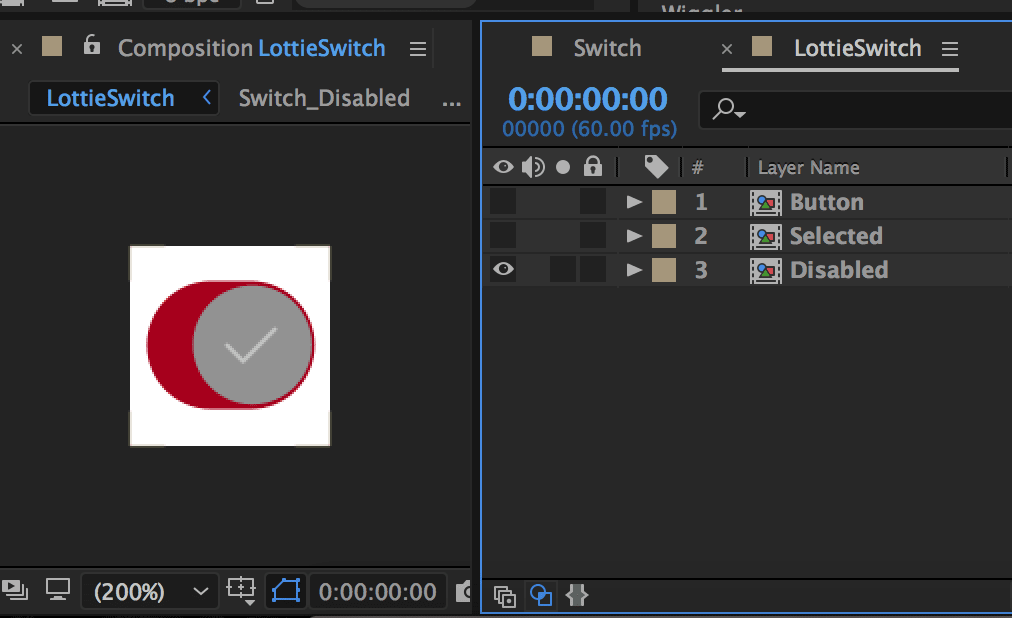Show the Button layer visibility box
The image size is (1012, 618).
click(x=503, y=202)
